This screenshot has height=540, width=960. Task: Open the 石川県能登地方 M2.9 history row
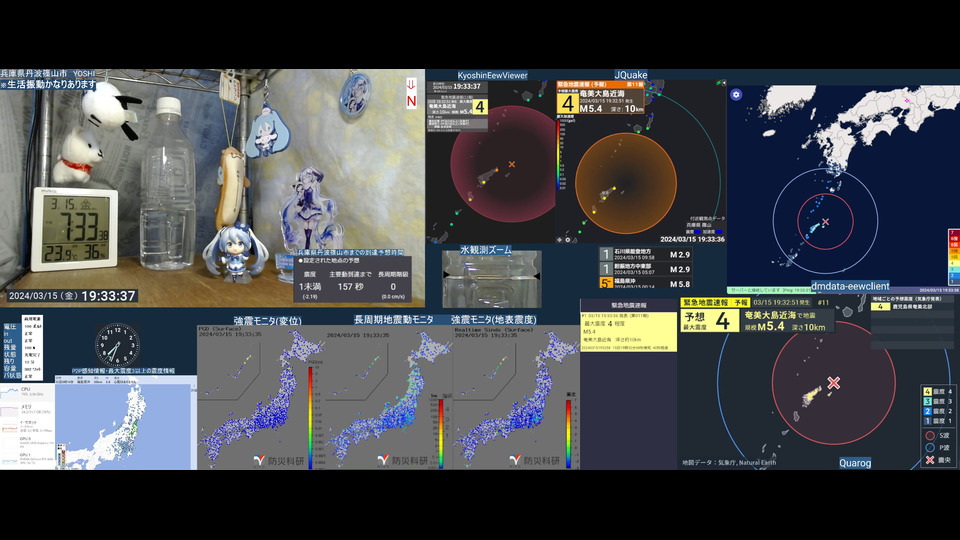click(x=645, y=254)
